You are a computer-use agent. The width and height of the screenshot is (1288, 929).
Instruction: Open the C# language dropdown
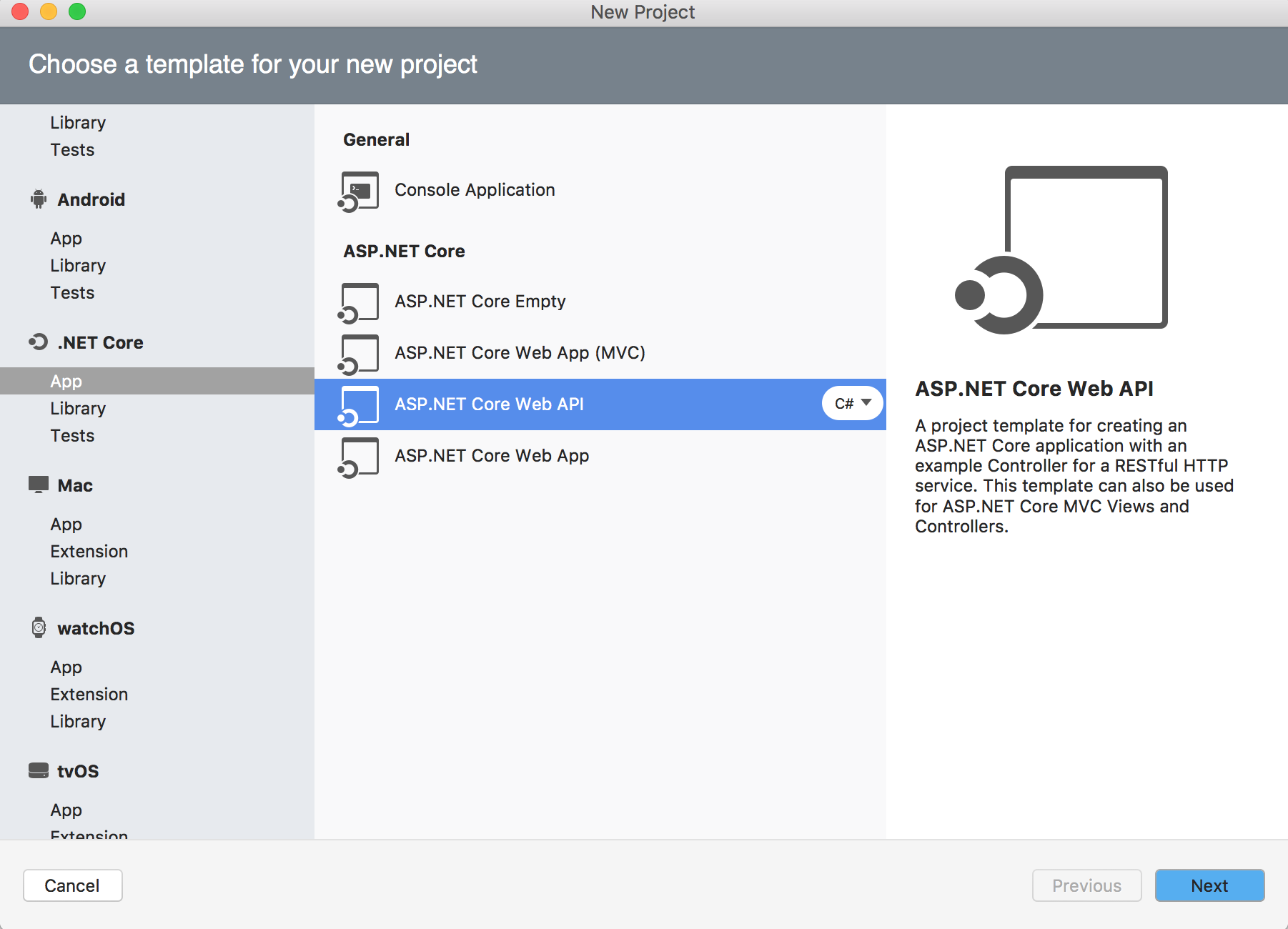[x=853, y=403]
